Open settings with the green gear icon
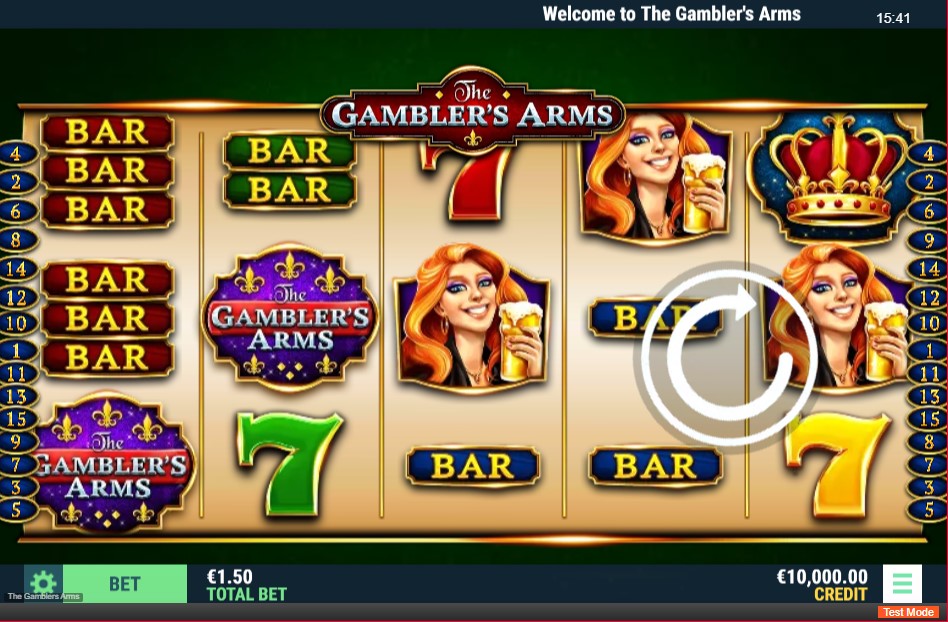Viewport: 948px width, 622px height. point(43,583)
